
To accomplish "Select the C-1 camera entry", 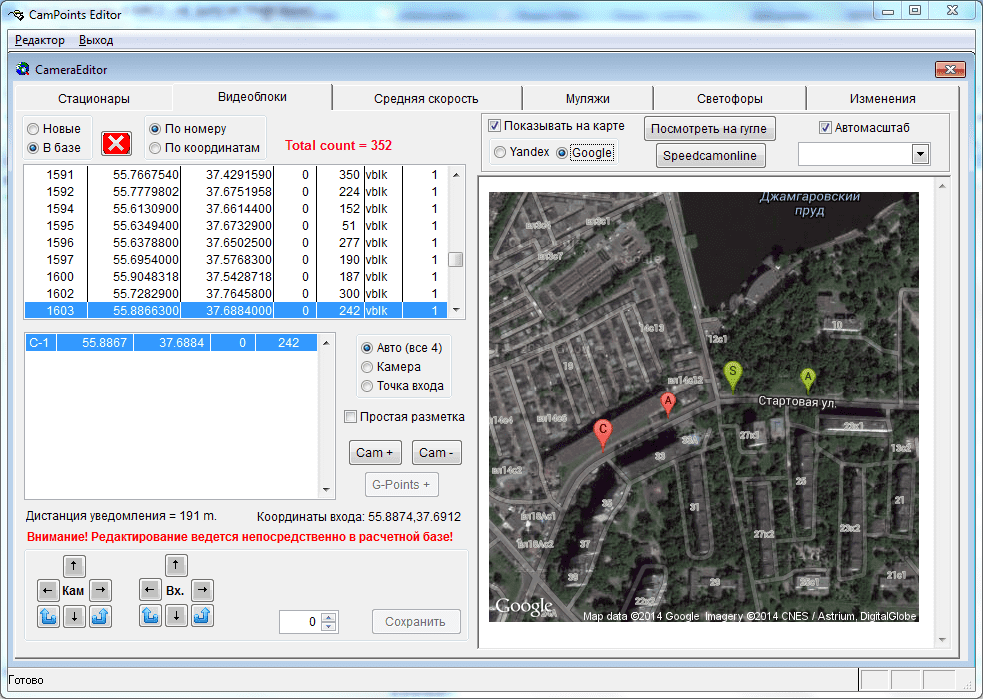I will coord(171,343).
